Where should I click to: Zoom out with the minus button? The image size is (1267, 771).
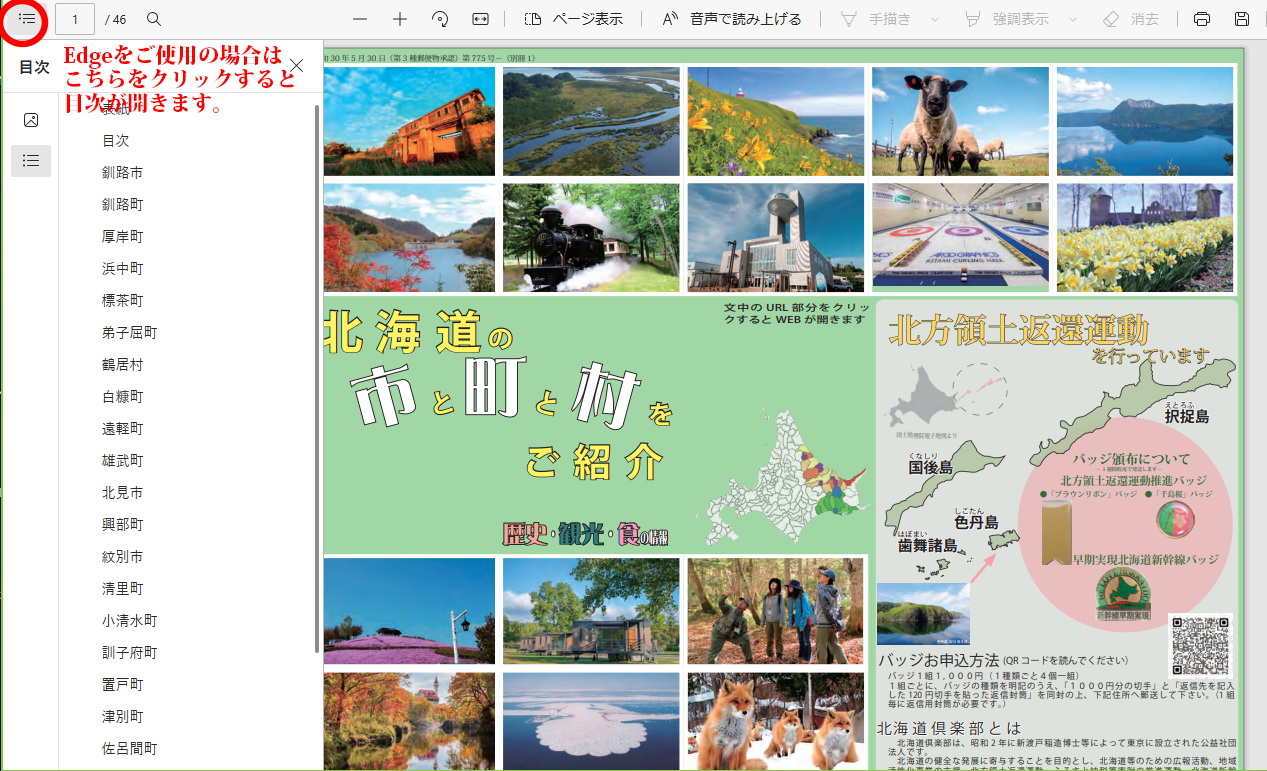[360, 19]
